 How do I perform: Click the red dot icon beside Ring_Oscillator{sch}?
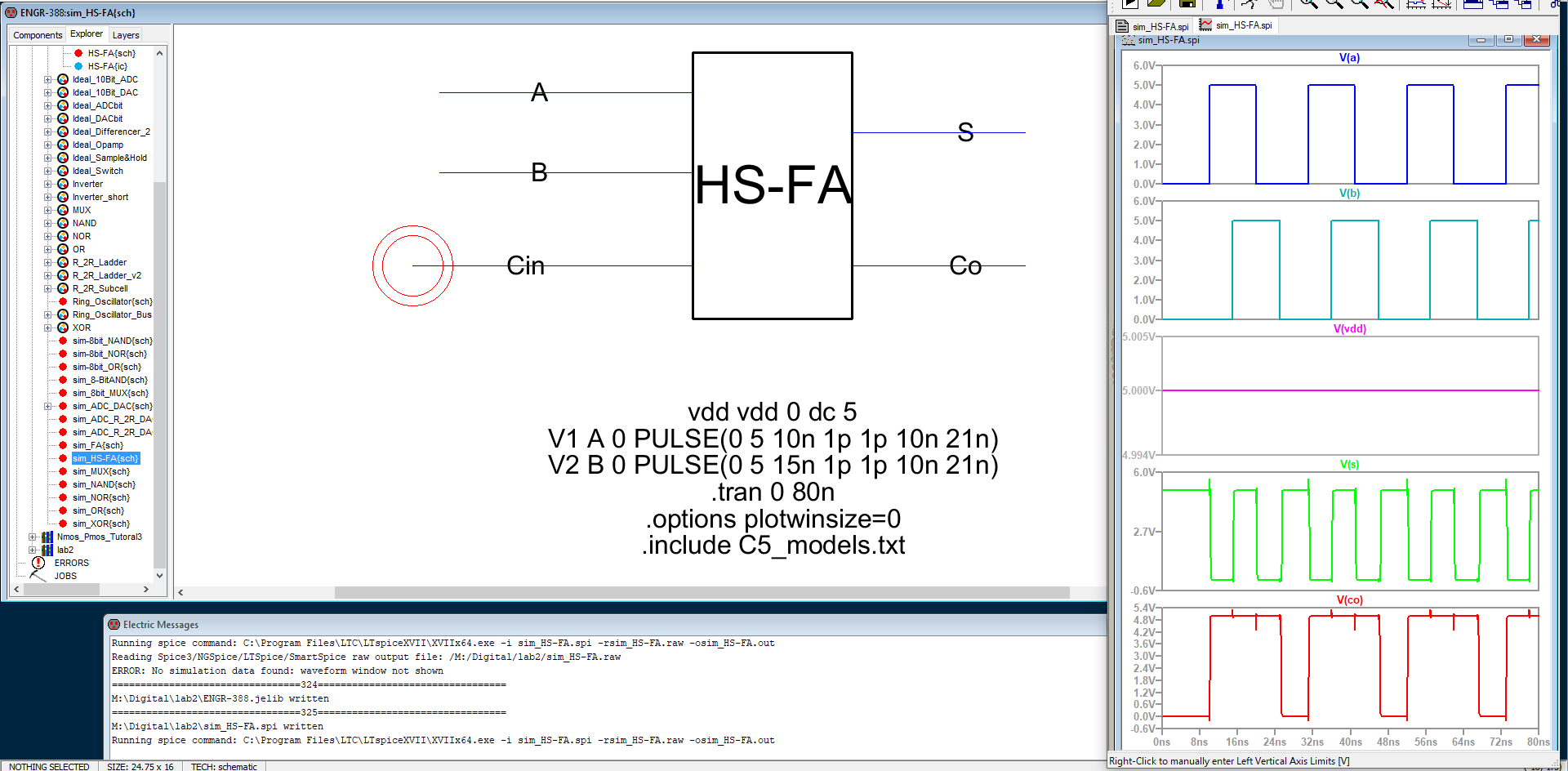63,301
